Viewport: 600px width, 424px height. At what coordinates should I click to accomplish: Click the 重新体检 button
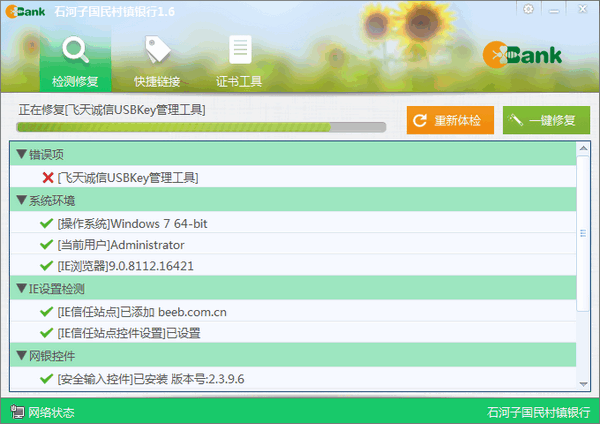coord(450,120)
